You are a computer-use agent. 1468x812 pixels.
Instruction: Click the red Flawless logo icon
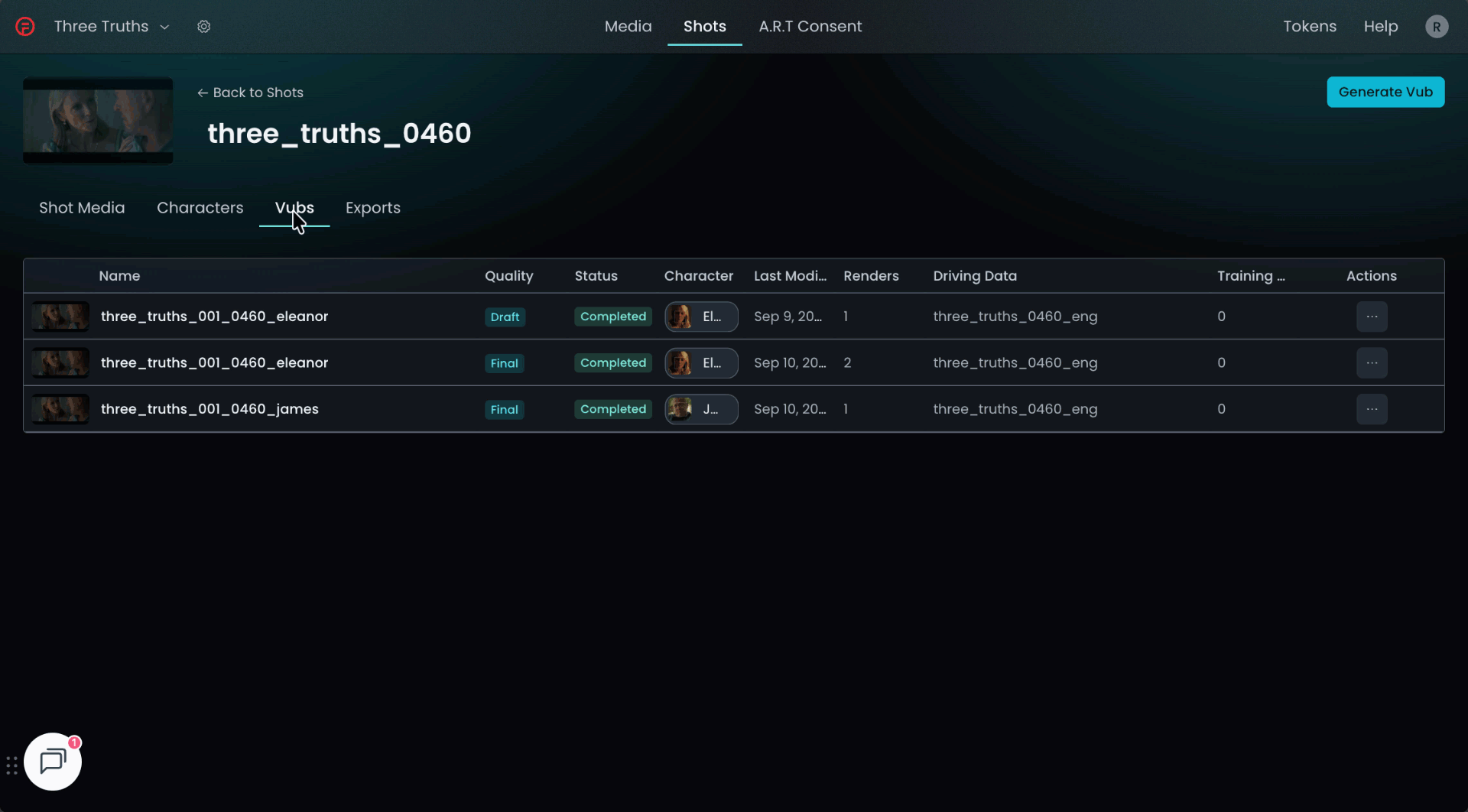click(25, 27)
